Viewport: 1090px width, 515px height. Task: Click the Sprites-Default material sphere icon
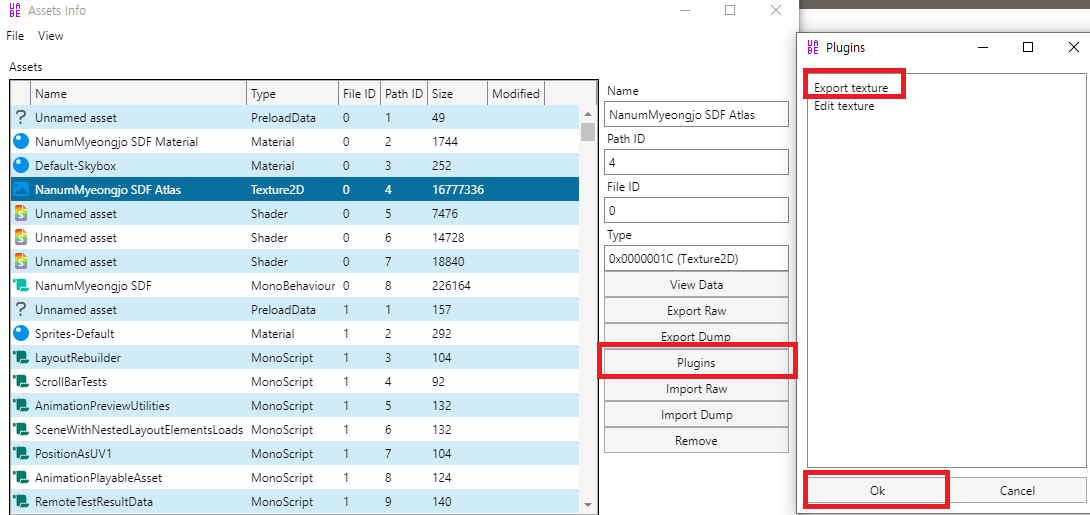(x=22, y=334)
